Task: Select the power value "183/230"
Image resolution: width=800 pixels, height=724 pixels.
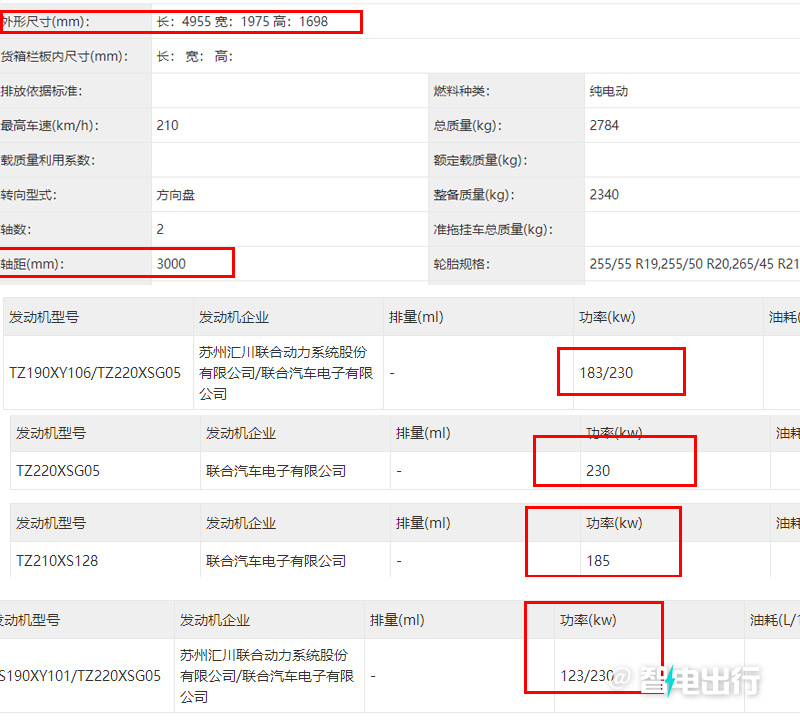Action: coord(606,373)
